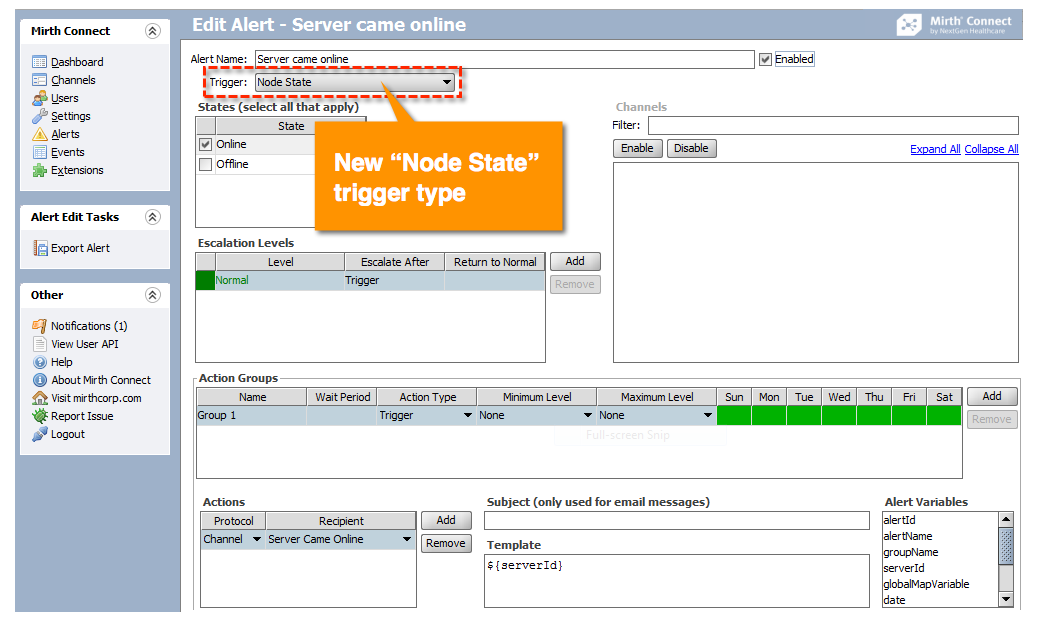The image size is (1037, 627).
Task: Add a new escalation level
Action: click(575, 261)
